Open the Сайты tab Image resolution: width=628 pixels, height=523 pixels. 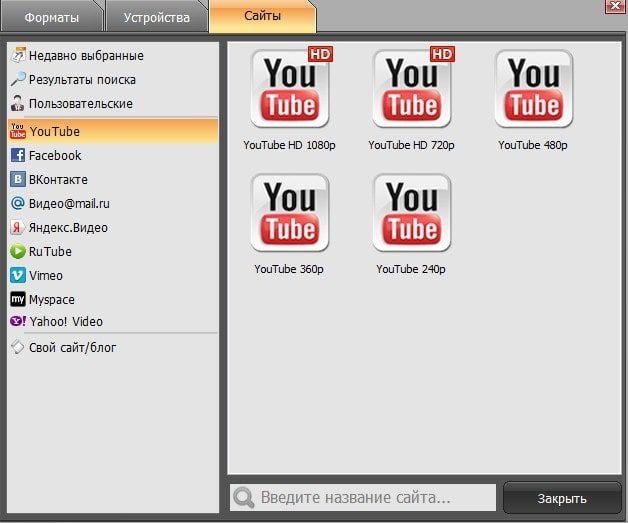[262, 16]
